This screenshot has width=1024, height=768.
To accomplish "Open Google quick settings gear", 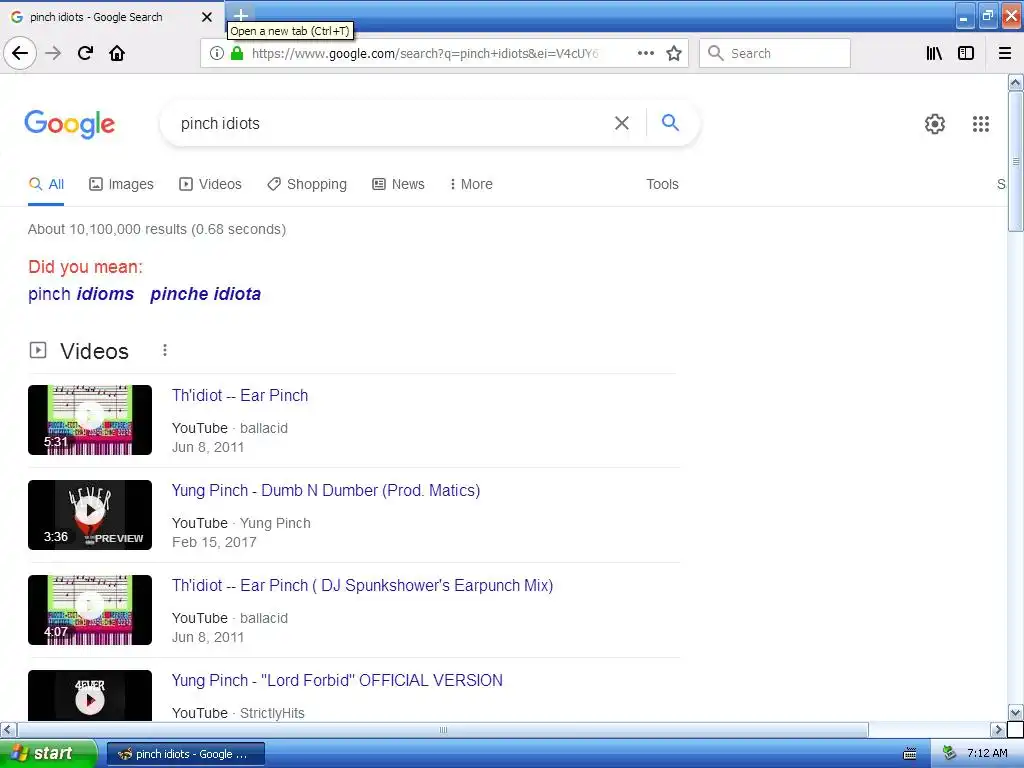I will (935, 123).
